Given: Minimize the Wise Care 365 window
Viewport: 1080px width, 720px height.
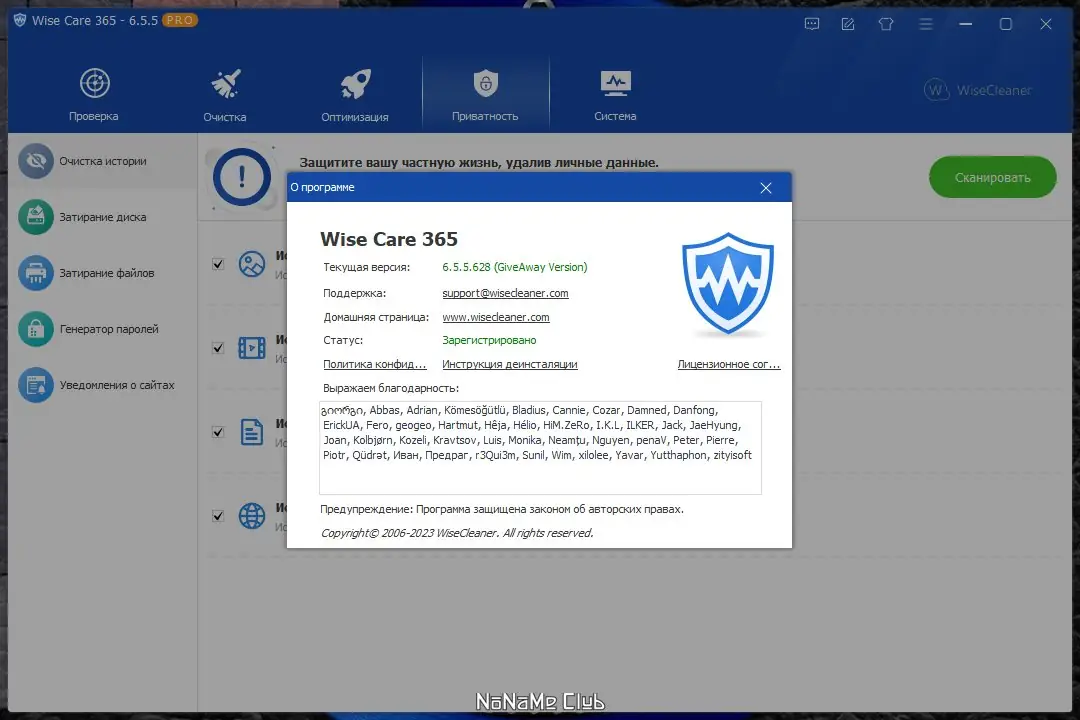Looking at the screenshot, I should [966, 24].
